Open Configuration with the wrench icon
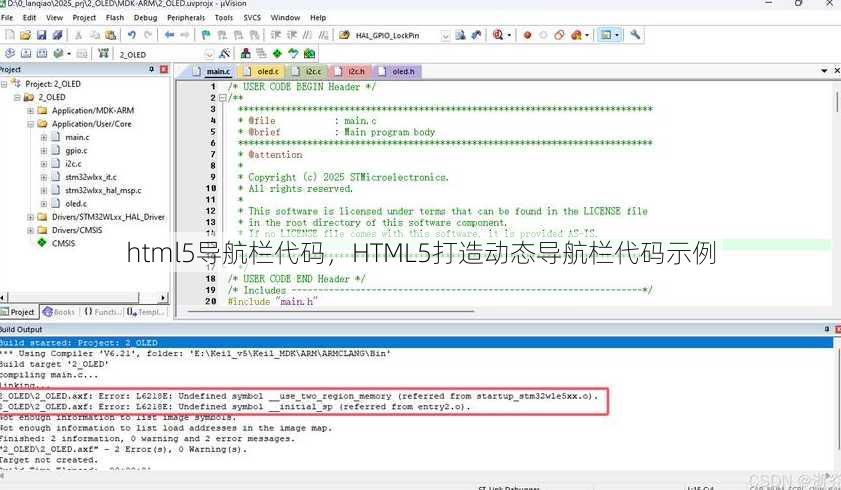Screen dimensions: 841x490 pyautogui.click(x=635, y=35)
